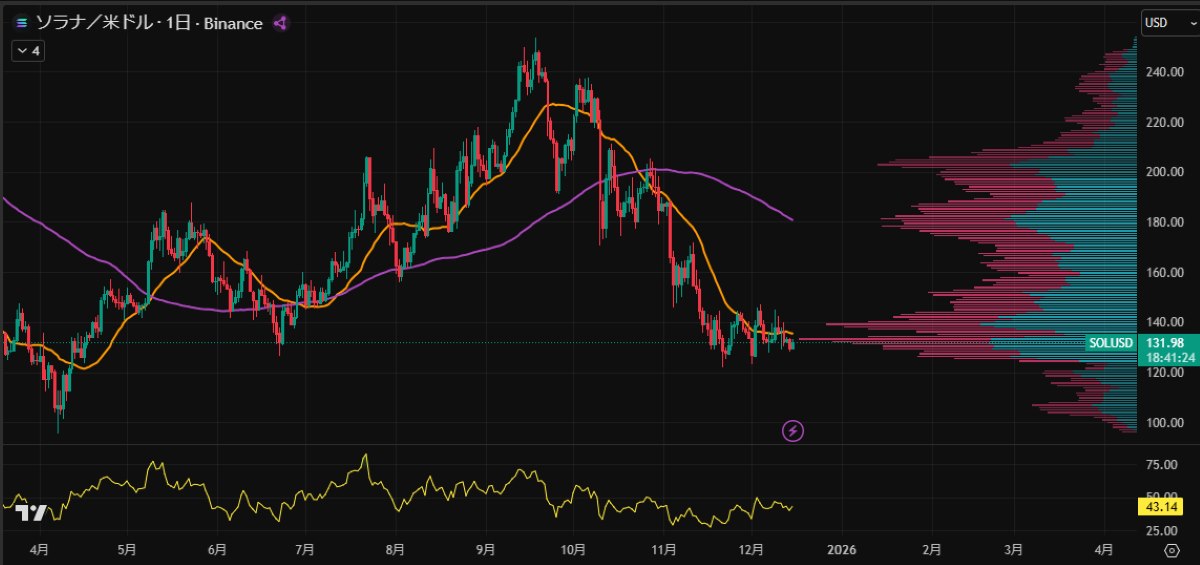Click the 25.00 RSI axis label
The height and width of the screenshot is (565, 1200).
coord(1161,530)
